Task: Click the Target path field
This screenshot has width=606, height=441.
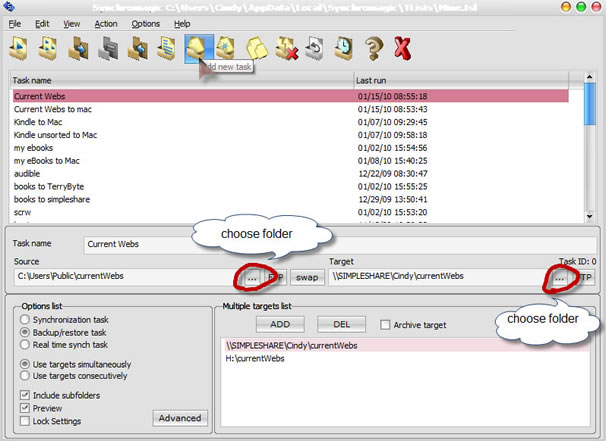Action: (440, 277)
